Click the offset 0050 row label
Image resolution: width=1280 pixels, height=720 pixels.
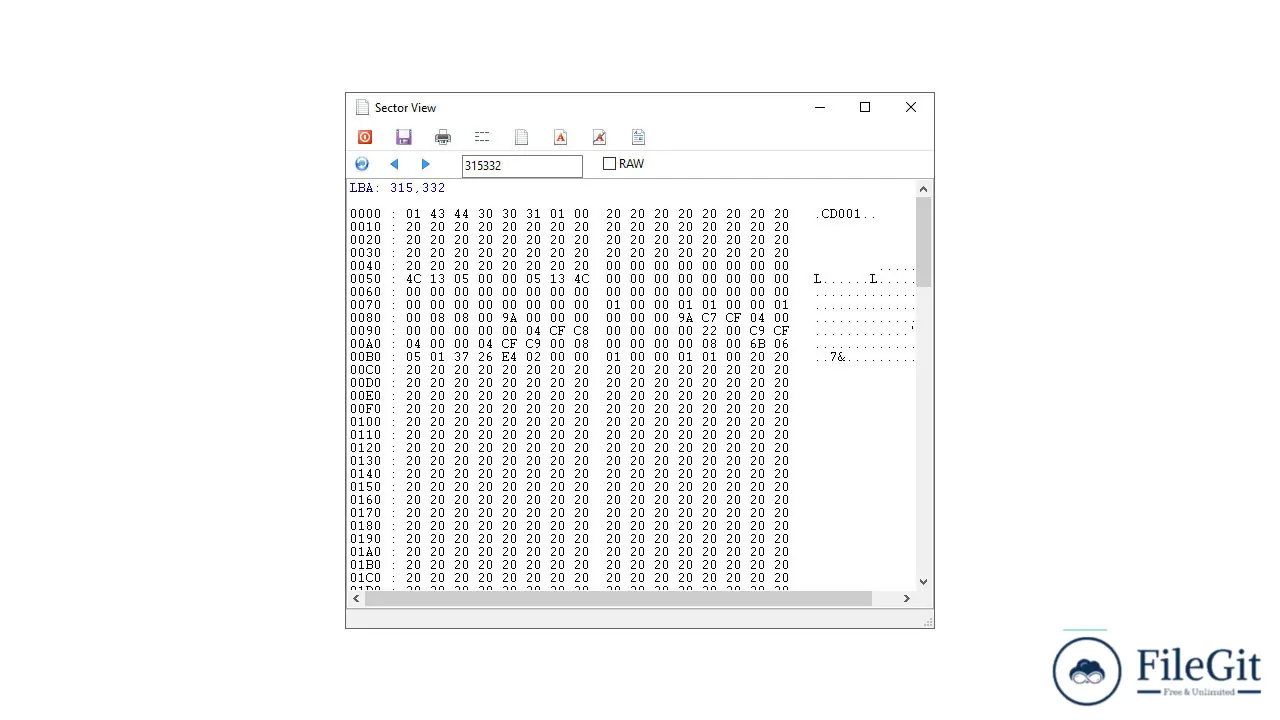pos(365,279)
